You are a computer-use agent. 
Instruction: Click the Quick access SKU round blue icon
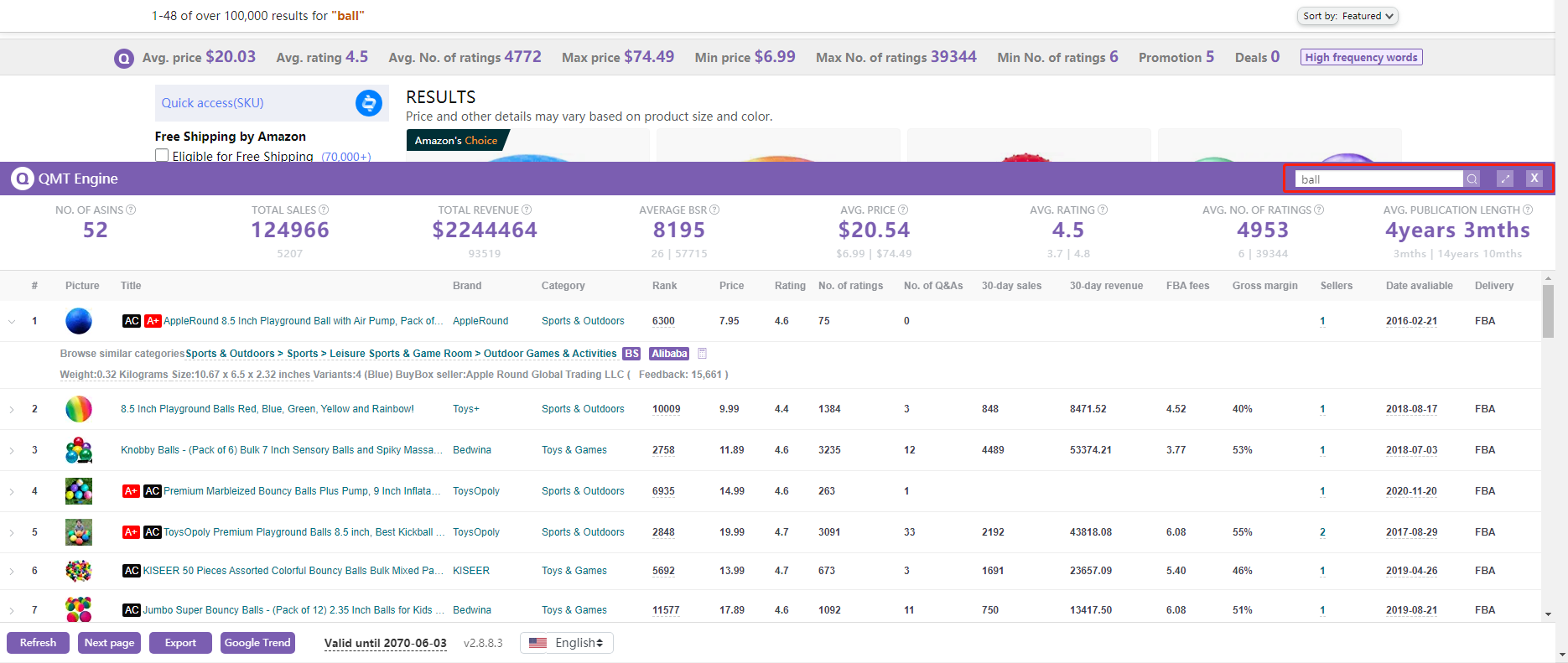tap(369, 103)
